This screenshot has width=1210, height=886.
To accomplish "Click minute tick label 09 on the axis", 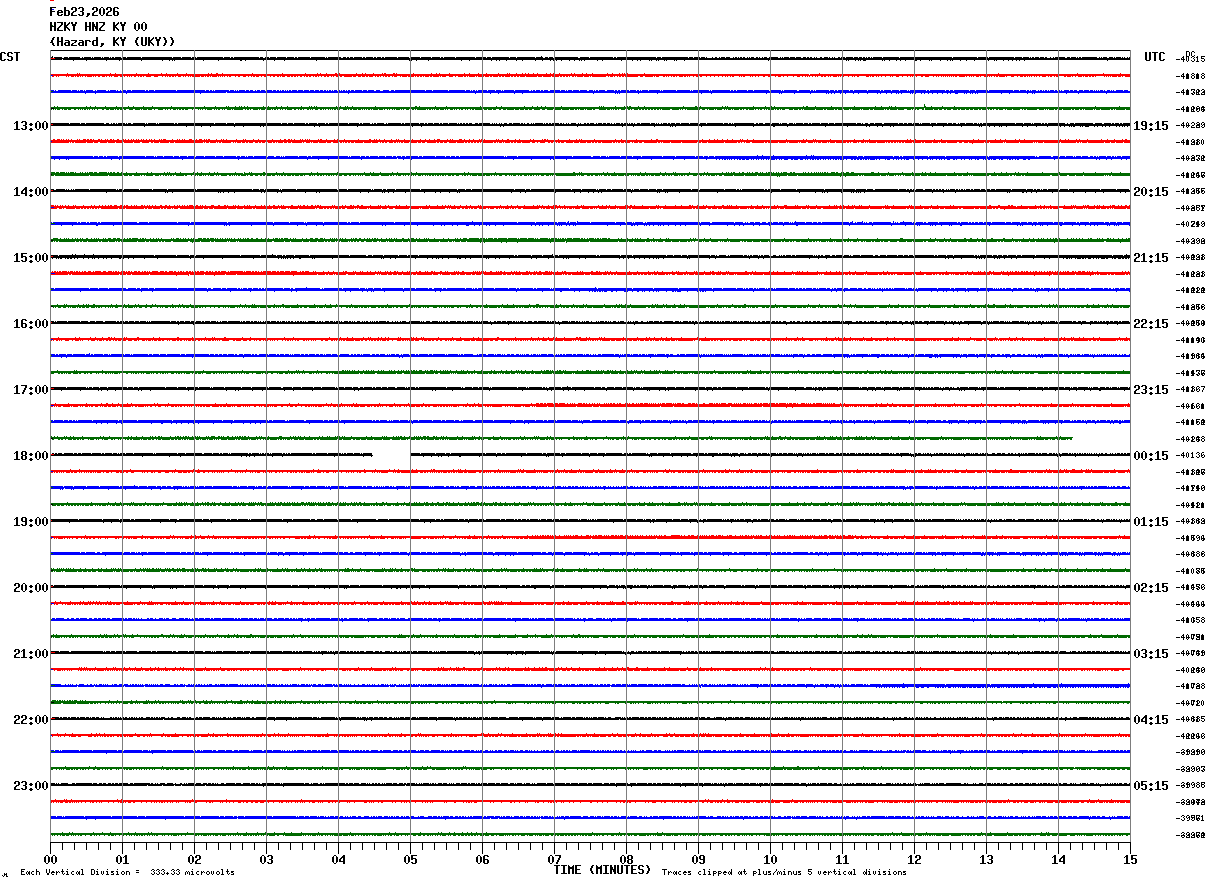I will [x=698, y=859].
